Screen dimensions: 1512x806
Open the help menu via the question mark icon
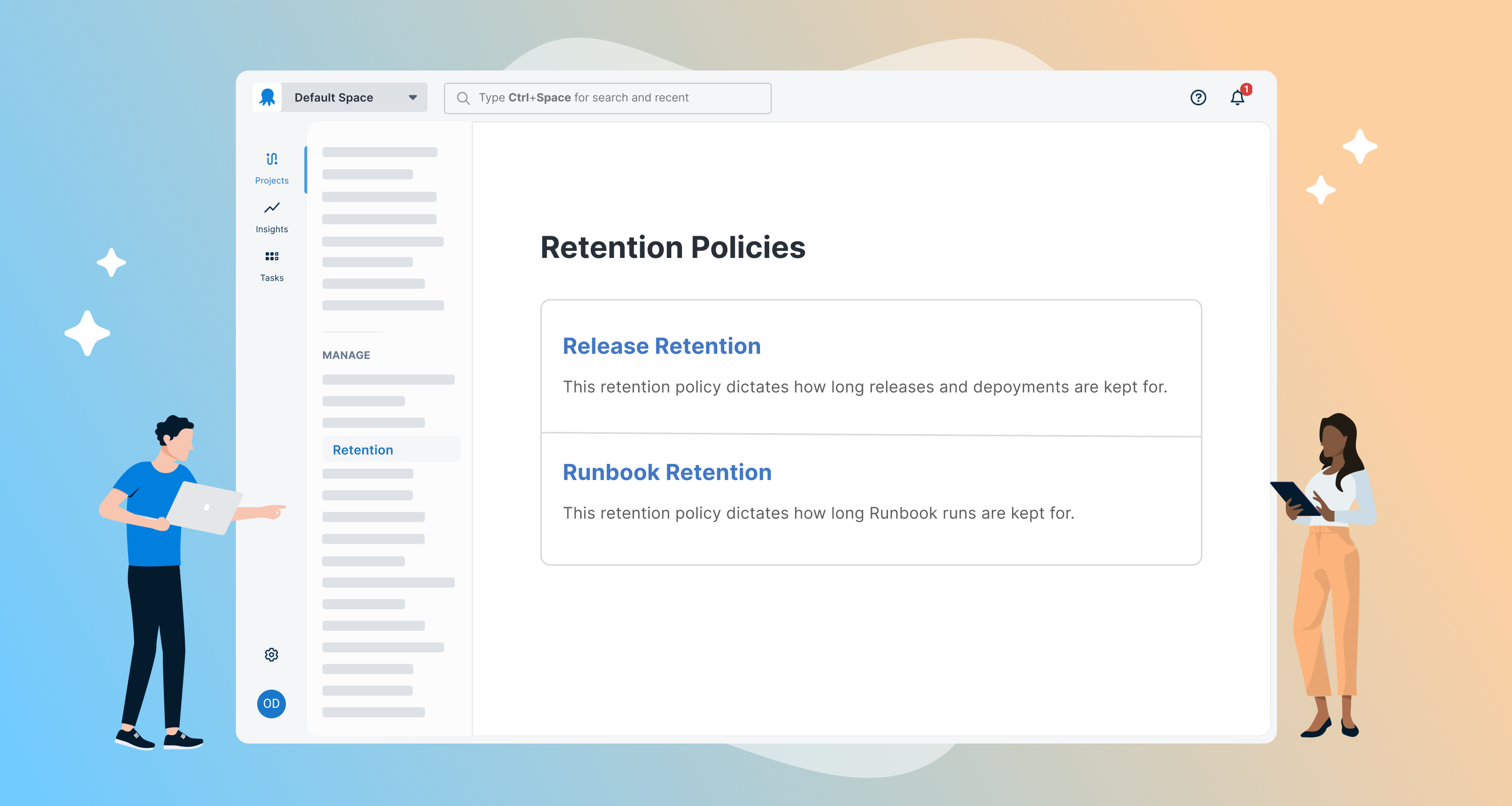[x=1198, y=97]
